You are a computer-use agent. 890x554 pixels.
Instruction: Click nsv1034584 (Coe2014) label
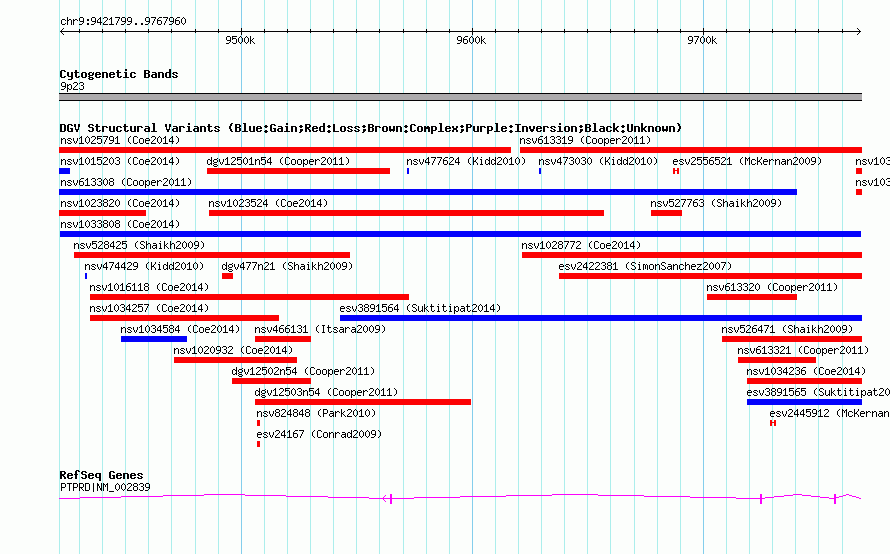coord(180,329)
